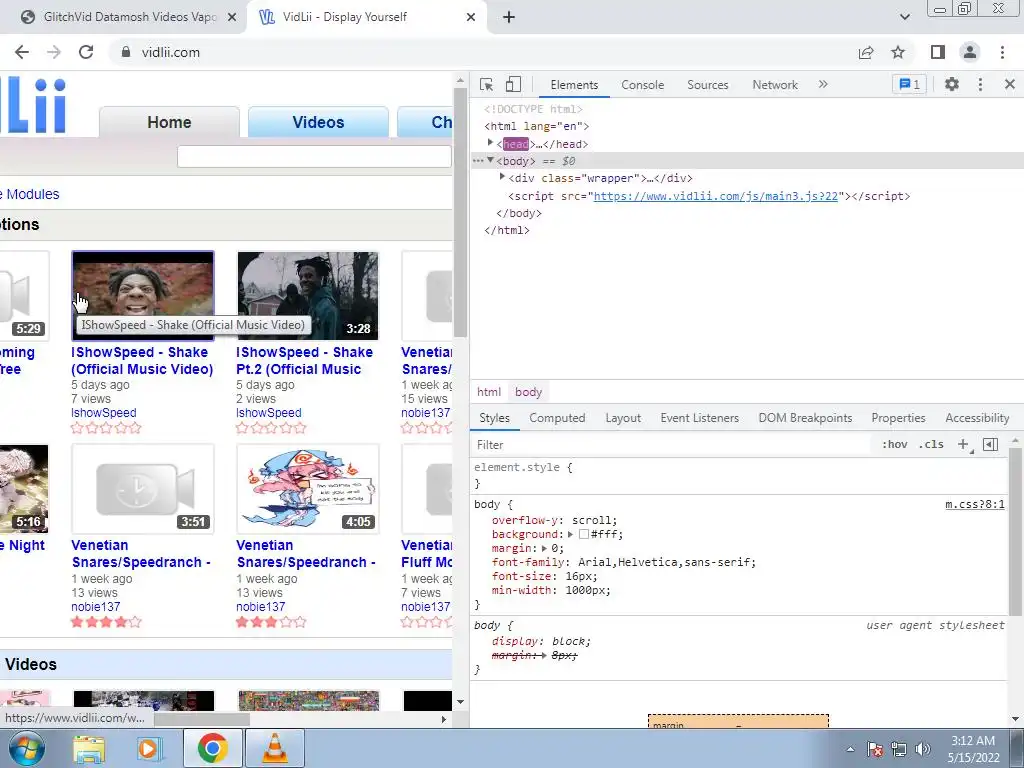Bookmark this tab with the star icon
Image resolution: width=1024 pixels, height=768 pixels.
pos(898,52)
